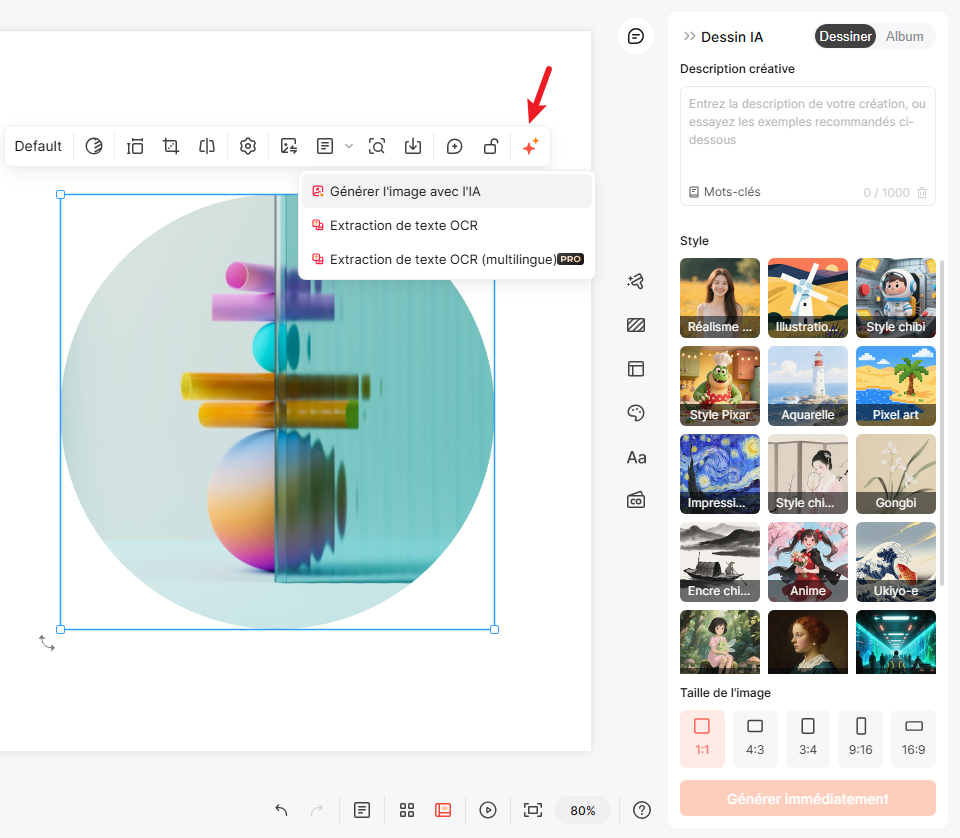Open the theme palette icon in sidebar
The image size is (960, 838).
(636, 413)
